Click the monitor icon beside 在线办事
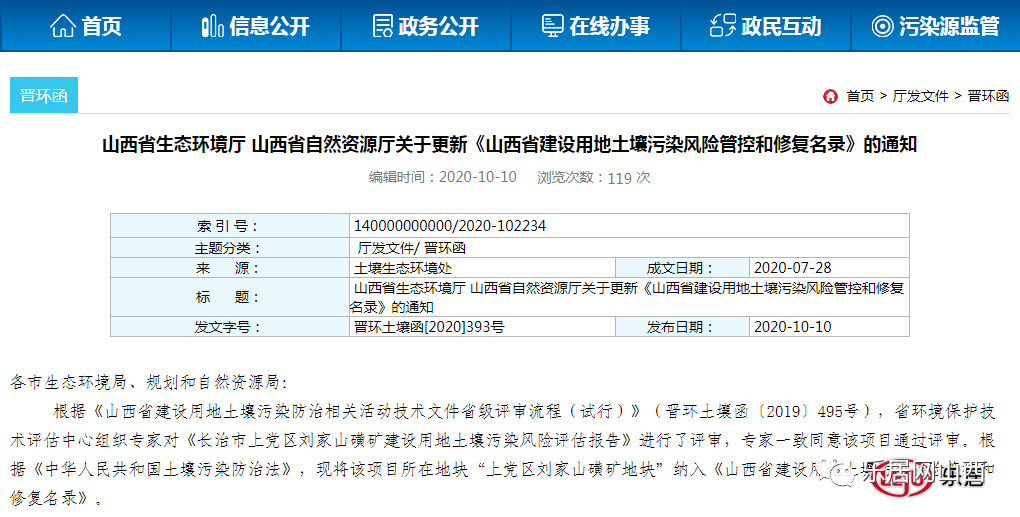 tap(552, 26)
